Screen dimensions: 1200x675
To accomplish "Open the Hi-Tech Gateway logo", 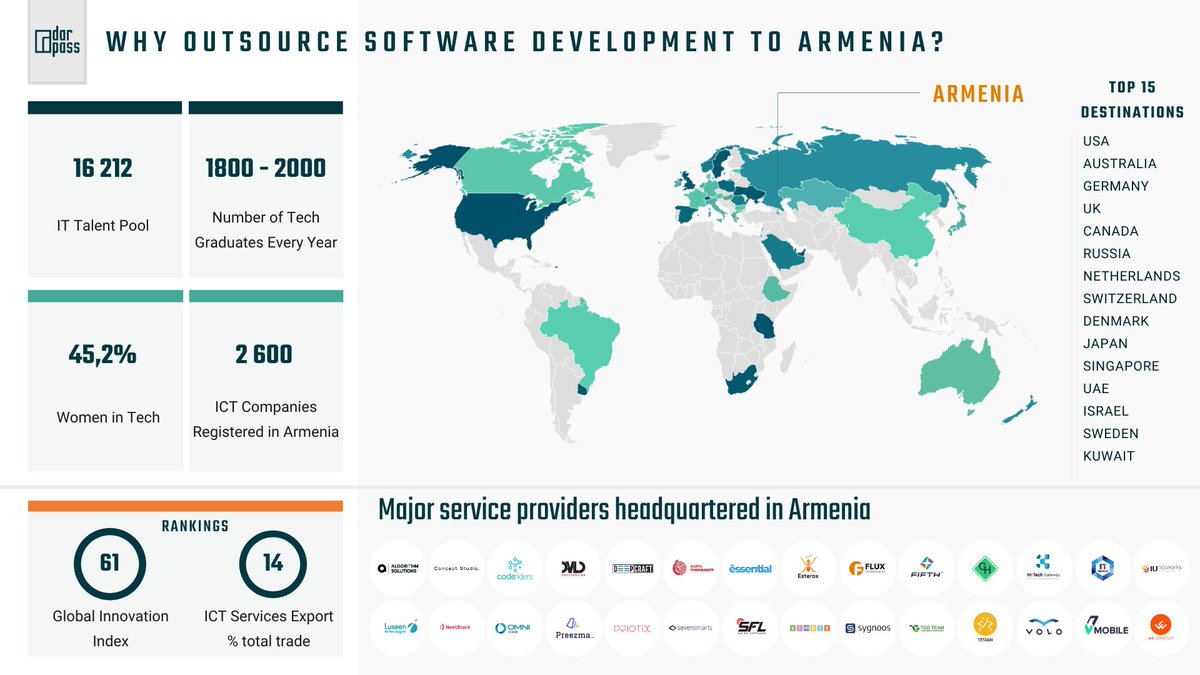I will pos(1044,568).
